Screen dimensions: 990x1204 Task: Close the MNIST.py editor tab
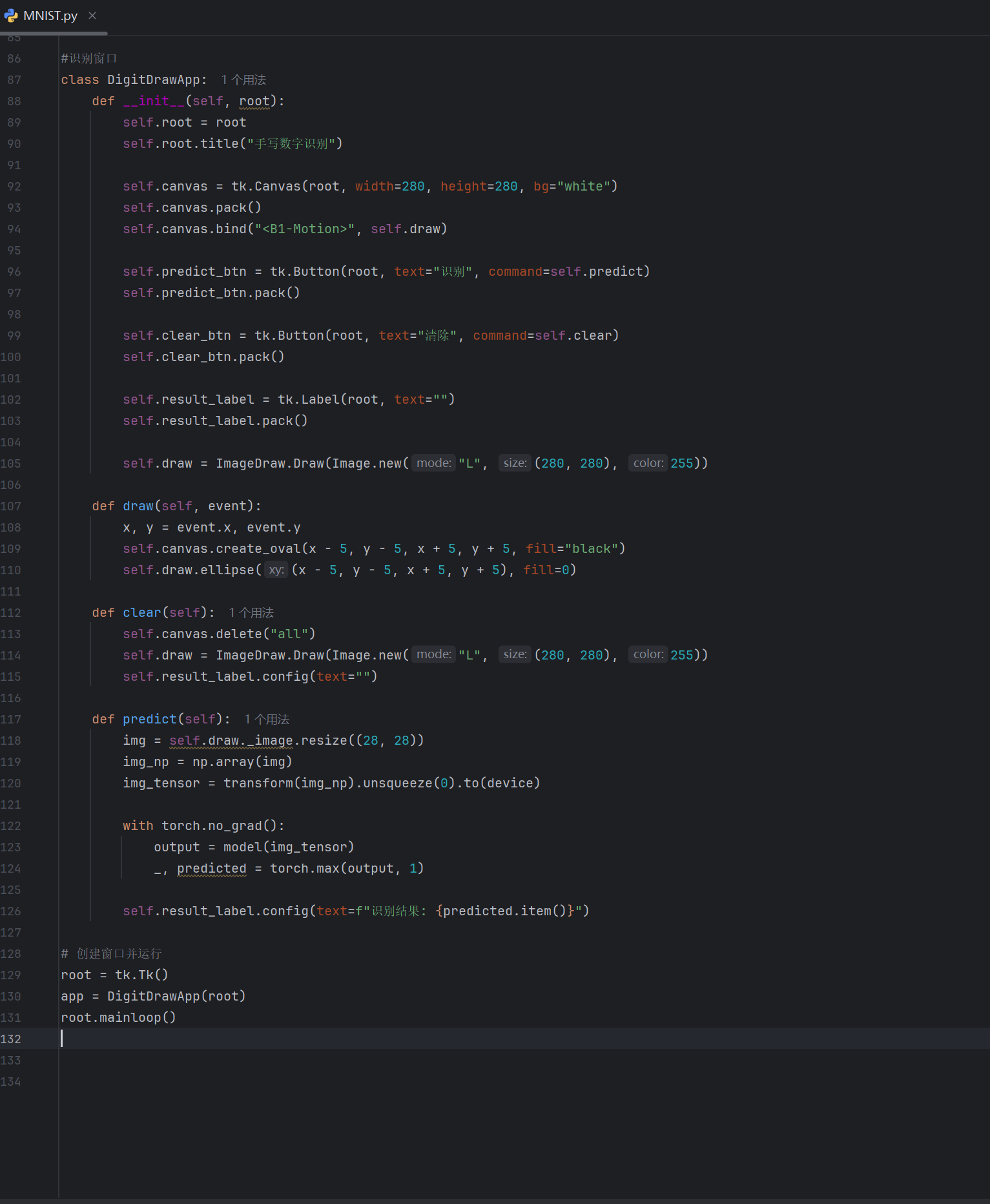(92, 16)
